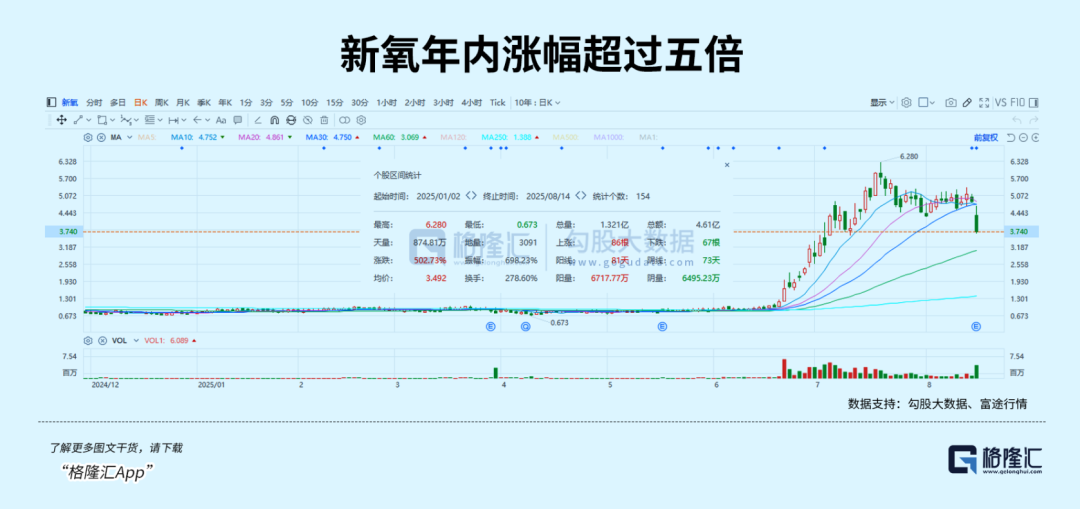Zoom out chart with minus circle

point(1024,137)
